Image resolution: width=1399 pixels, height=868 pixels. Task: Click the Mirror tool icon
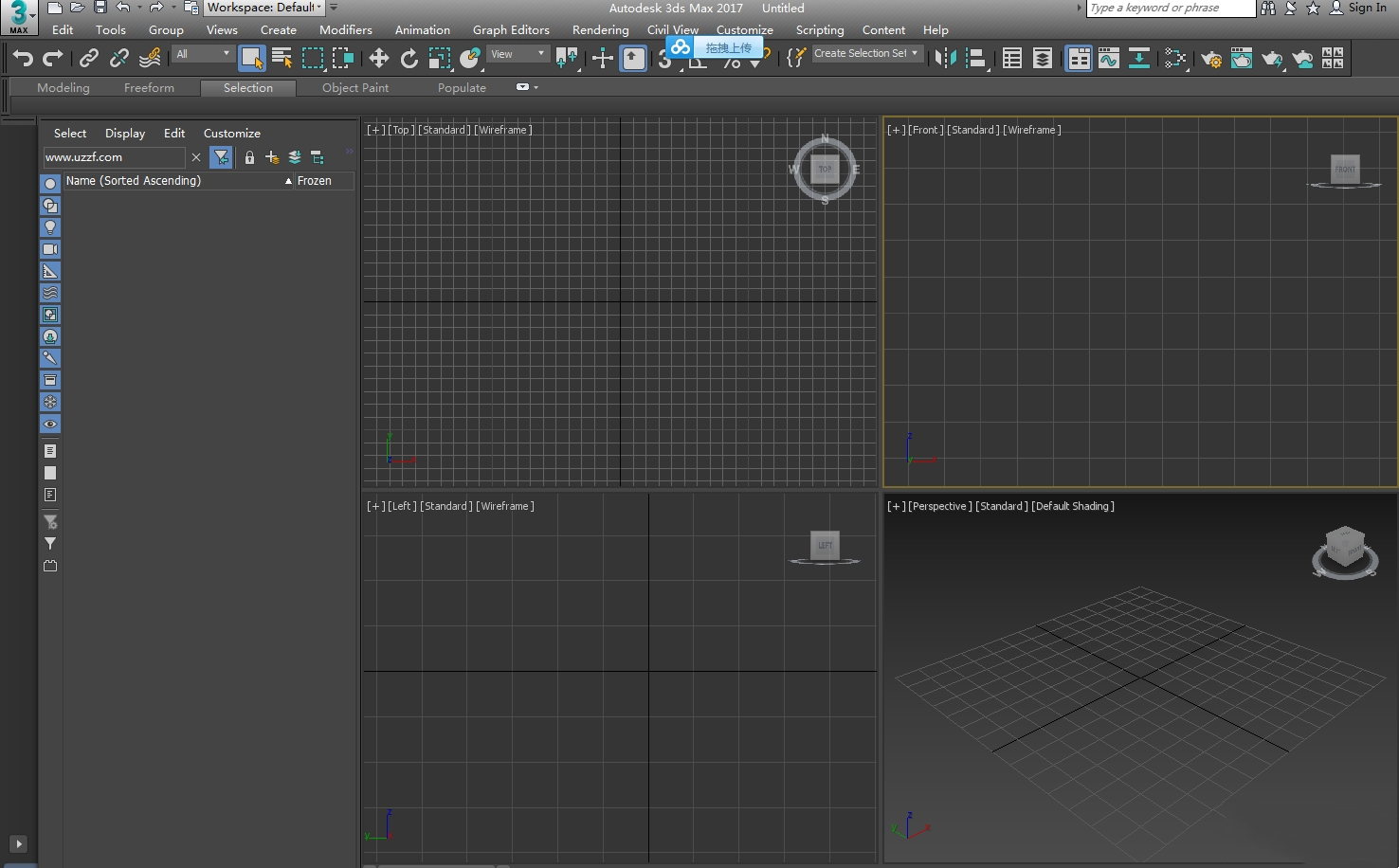[x=946, y=59]
